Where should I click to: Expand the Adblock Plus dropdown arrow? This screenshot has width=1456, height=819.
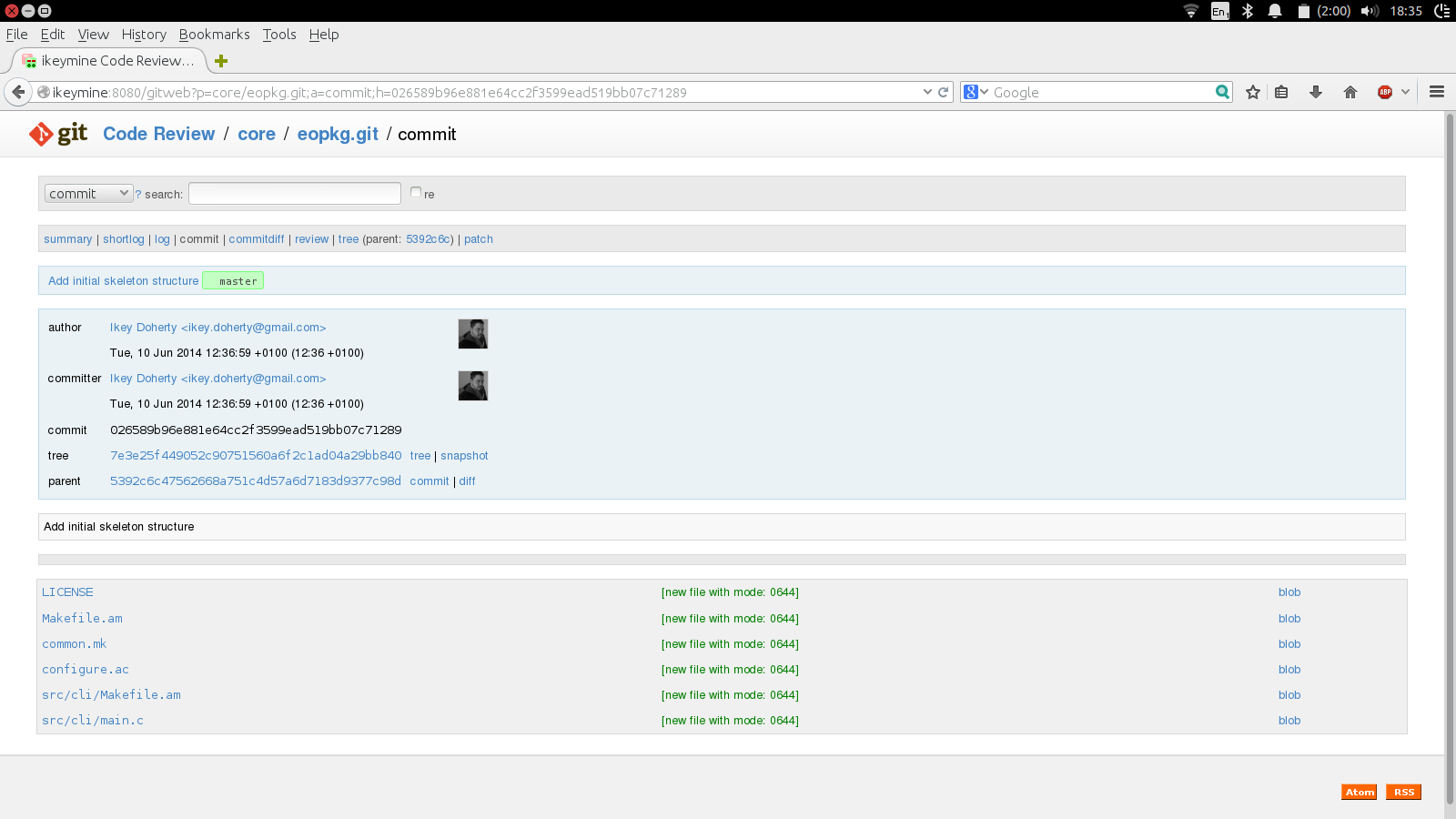(1406, 92)
